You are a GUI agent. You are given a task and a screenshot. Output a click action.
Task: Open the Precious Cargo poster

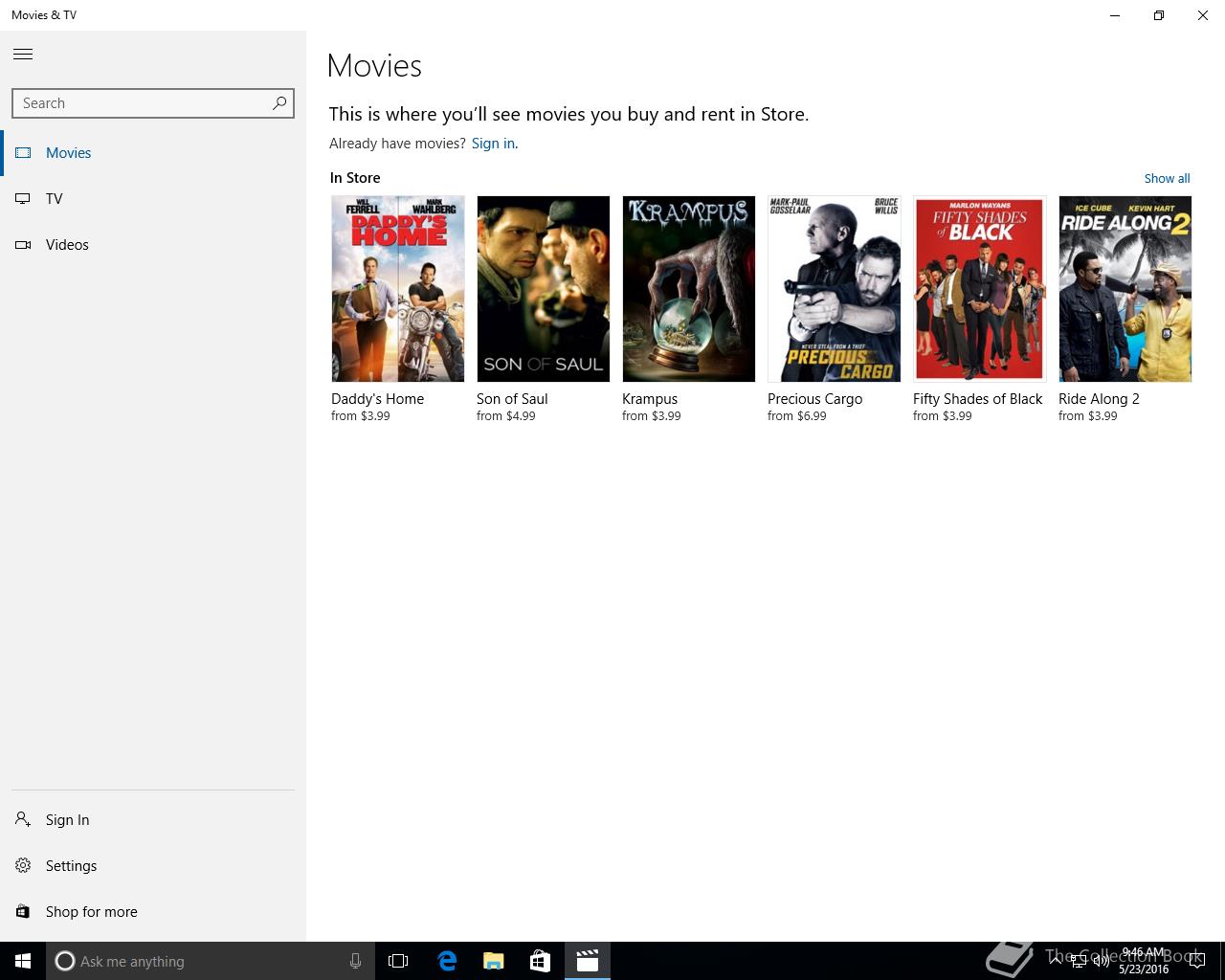[835, 289]
